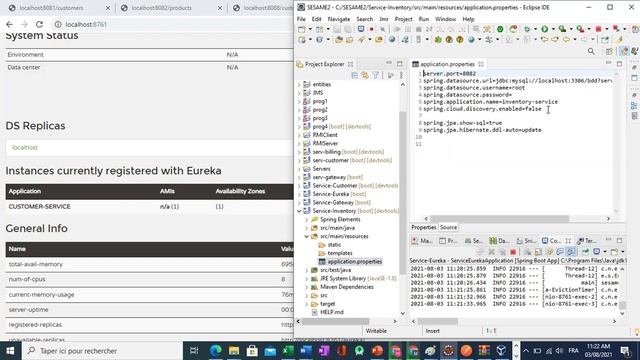Viewport: 640px width, 360px height.
Task: Click volume icon in system tray
Action: click(559, 351)
